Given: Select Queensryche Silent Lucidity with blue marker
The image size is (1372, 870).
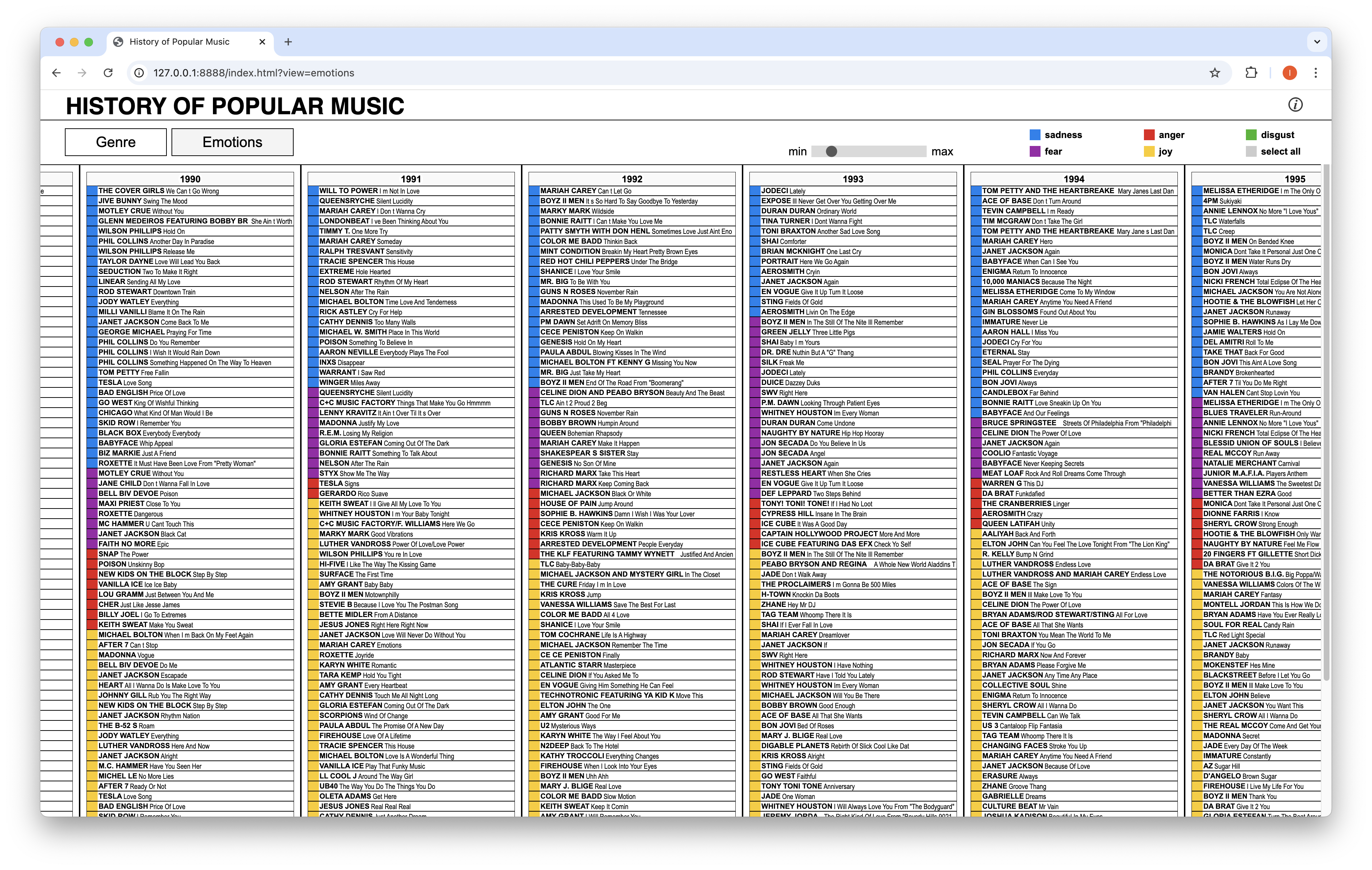Looking at the screenshot, I should 411,201.
